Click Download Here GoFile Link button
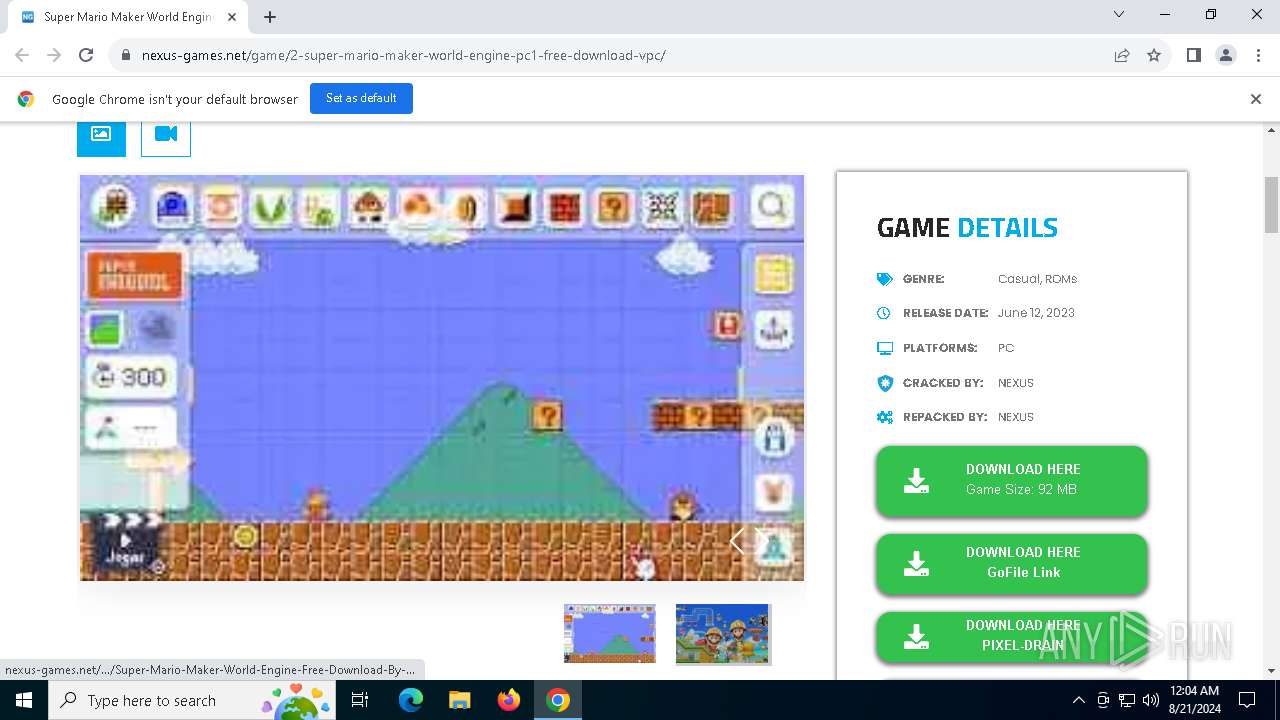Screen dimensions: 1280x720 click(1011, 563)
